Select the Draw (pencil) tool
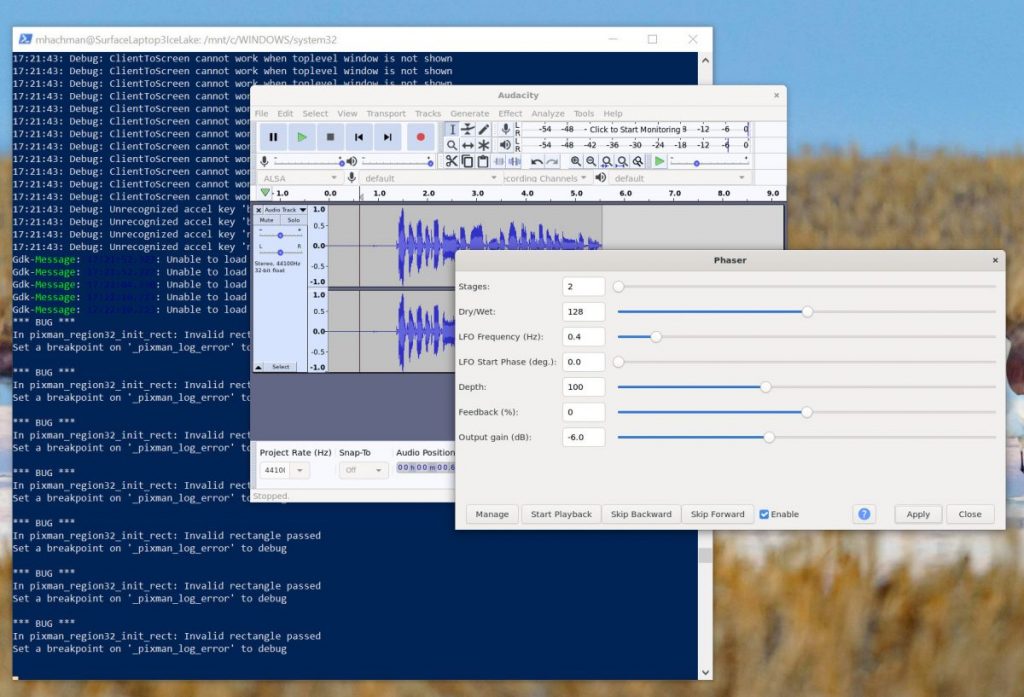This screenshot has width=1024, height=697. pyautogui.click(x=483, y=129)
